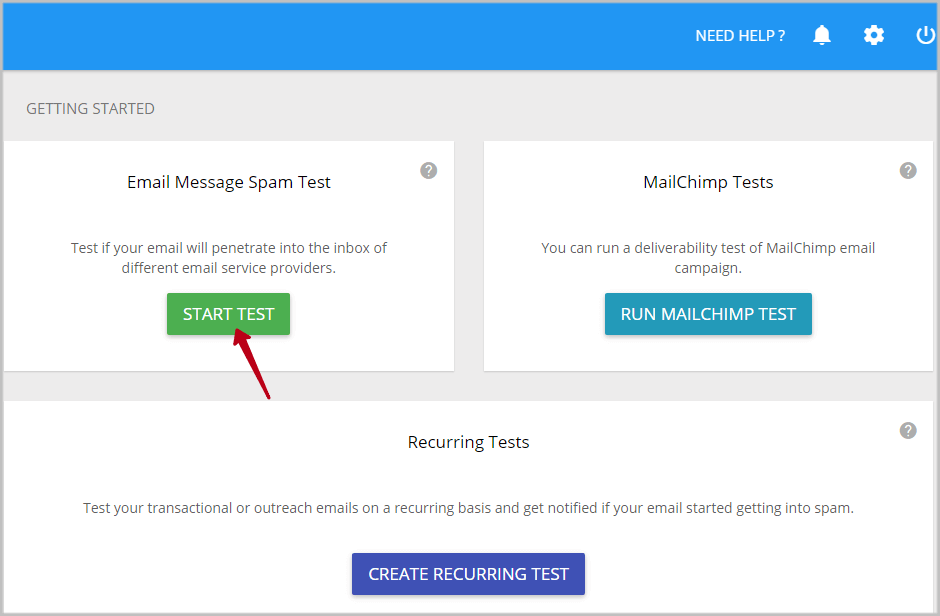This screenshot has width=940, height=616.
Task: Start the email spam test
Action: (x=228, y=314)
